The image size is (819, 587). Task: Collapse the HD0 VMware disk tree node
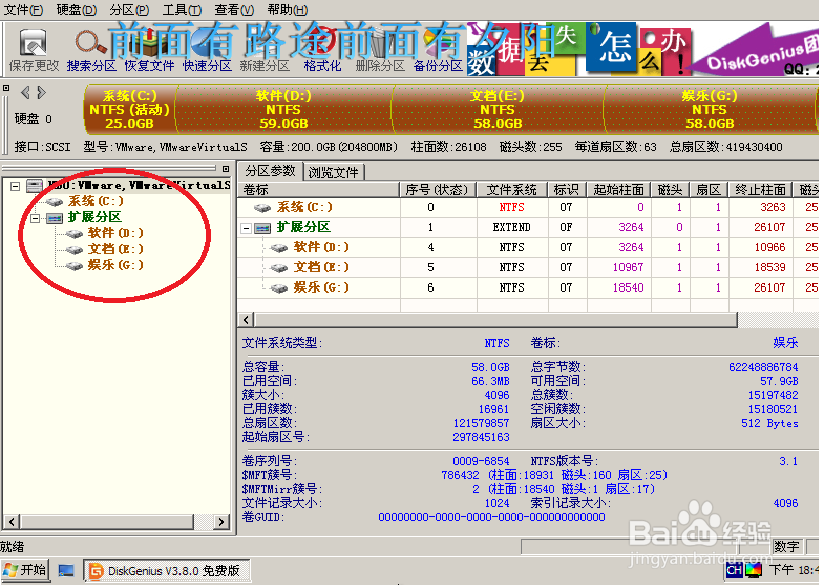[x=15, y=185]
